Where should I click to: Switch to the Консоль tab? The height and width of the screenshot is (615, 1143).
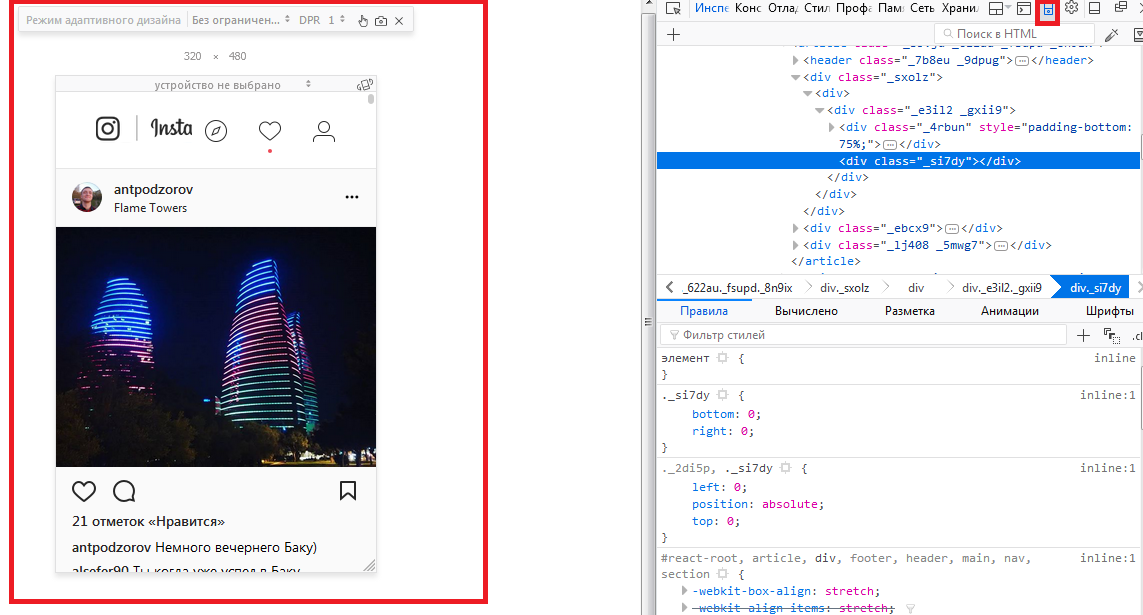point(747,8)
